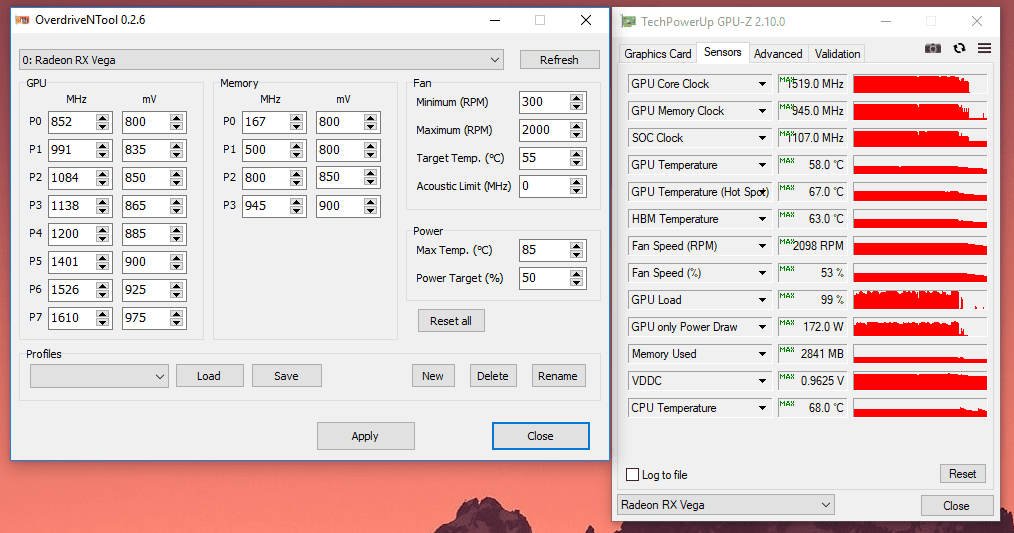Click Close button in OverdriveNTool
Screen dimensions: 1014x533
(540, 436)
